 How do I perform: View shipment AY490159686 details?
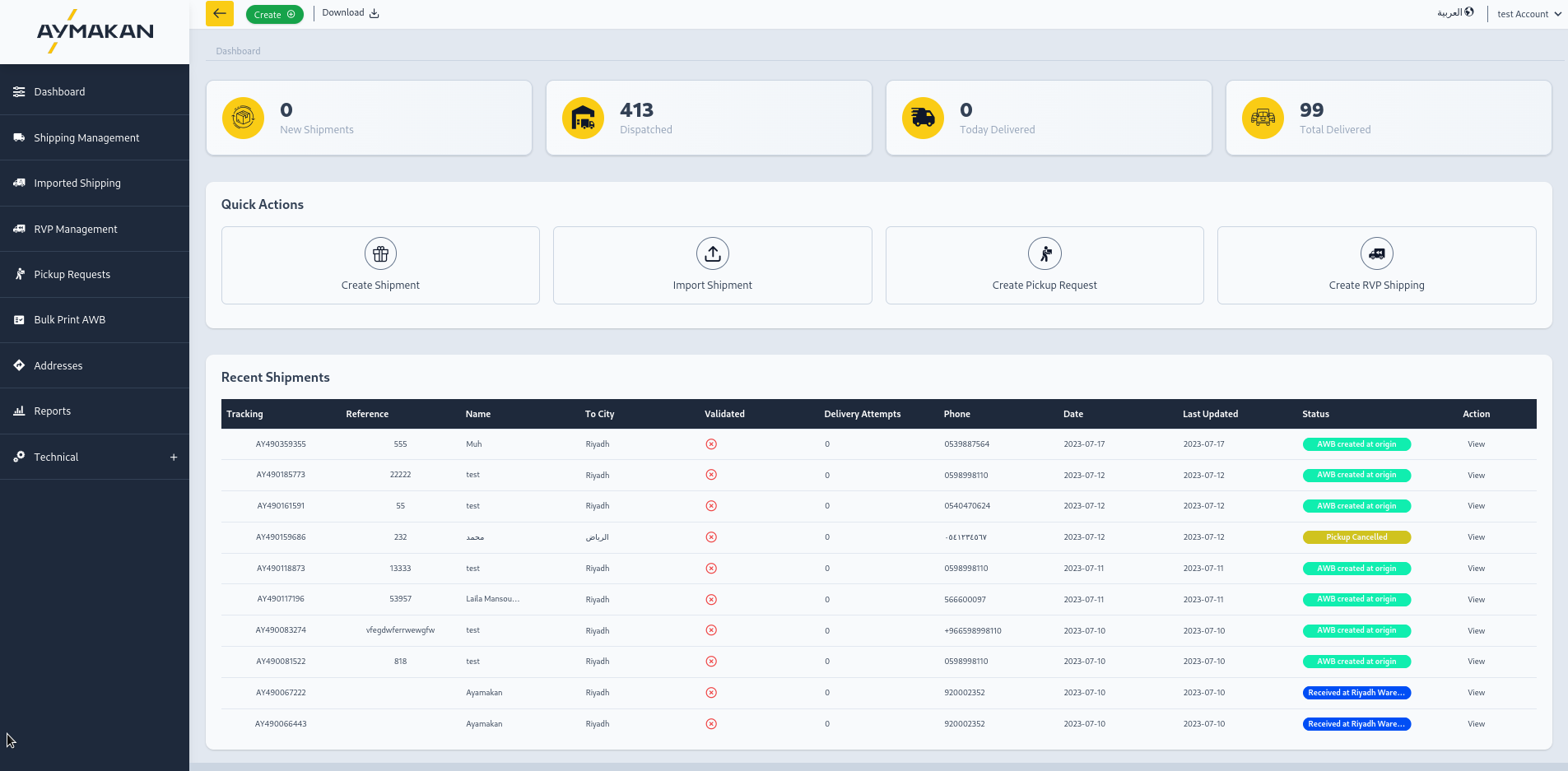(x=1476, y=537)
